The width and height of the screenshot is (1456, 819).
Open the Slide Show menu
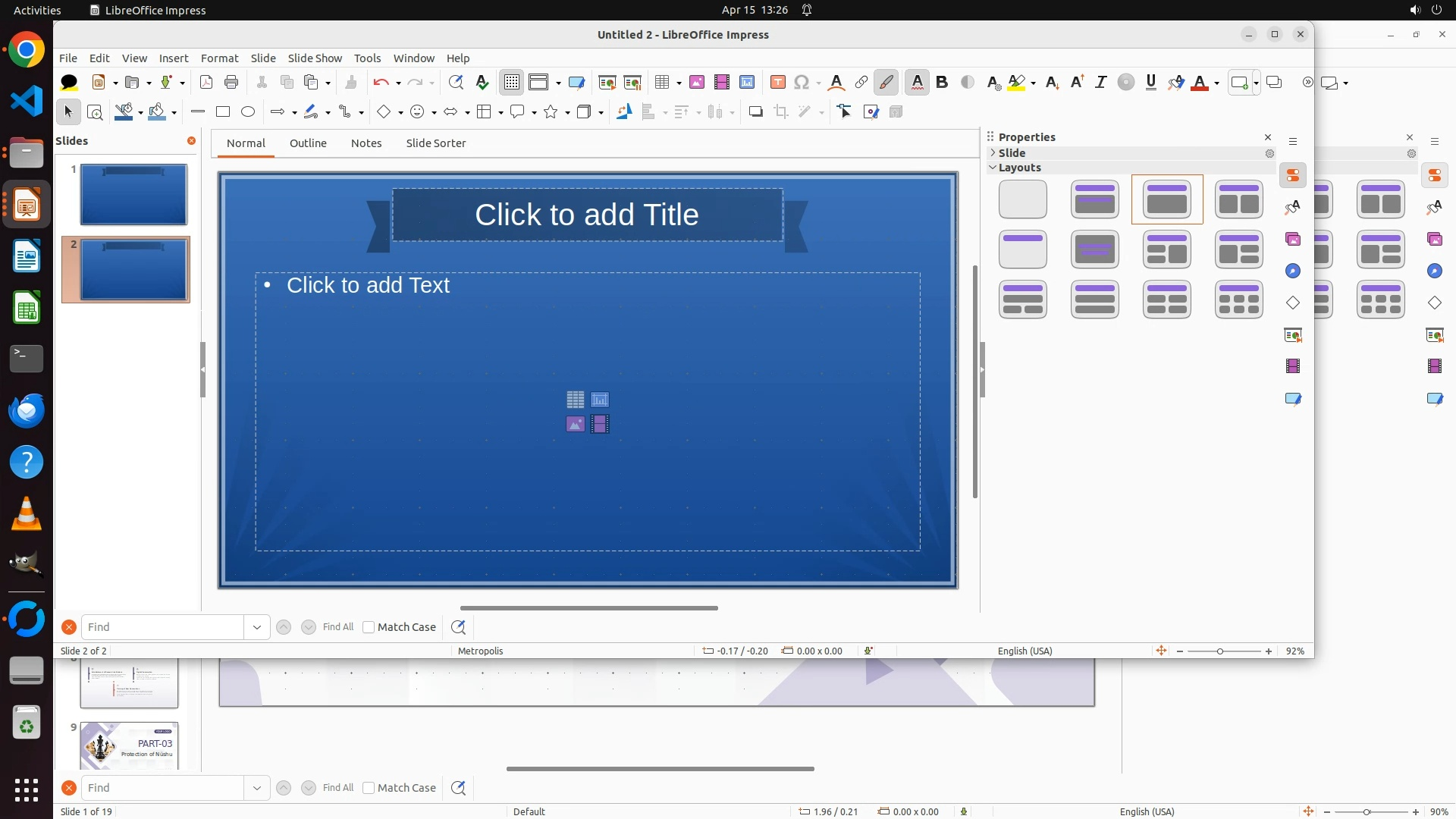point(315,58)
